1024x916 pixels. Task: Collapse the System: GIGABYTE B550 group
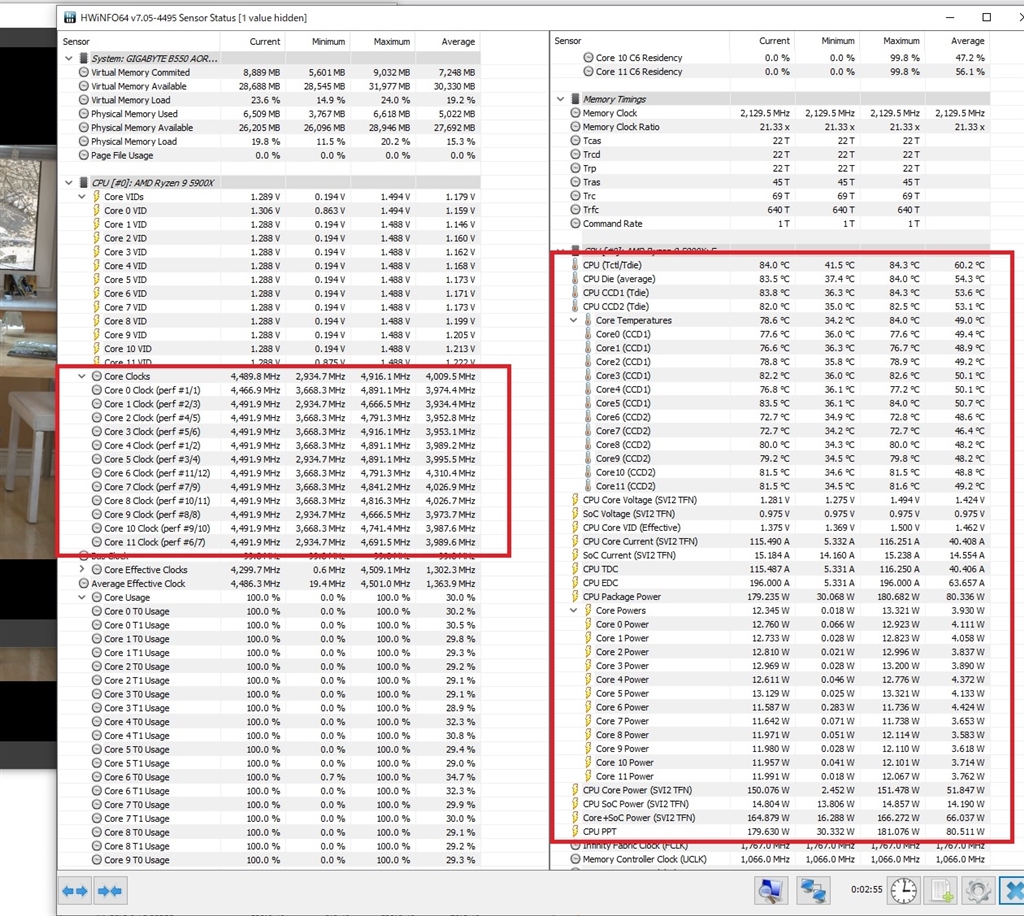tap(69, 58)
